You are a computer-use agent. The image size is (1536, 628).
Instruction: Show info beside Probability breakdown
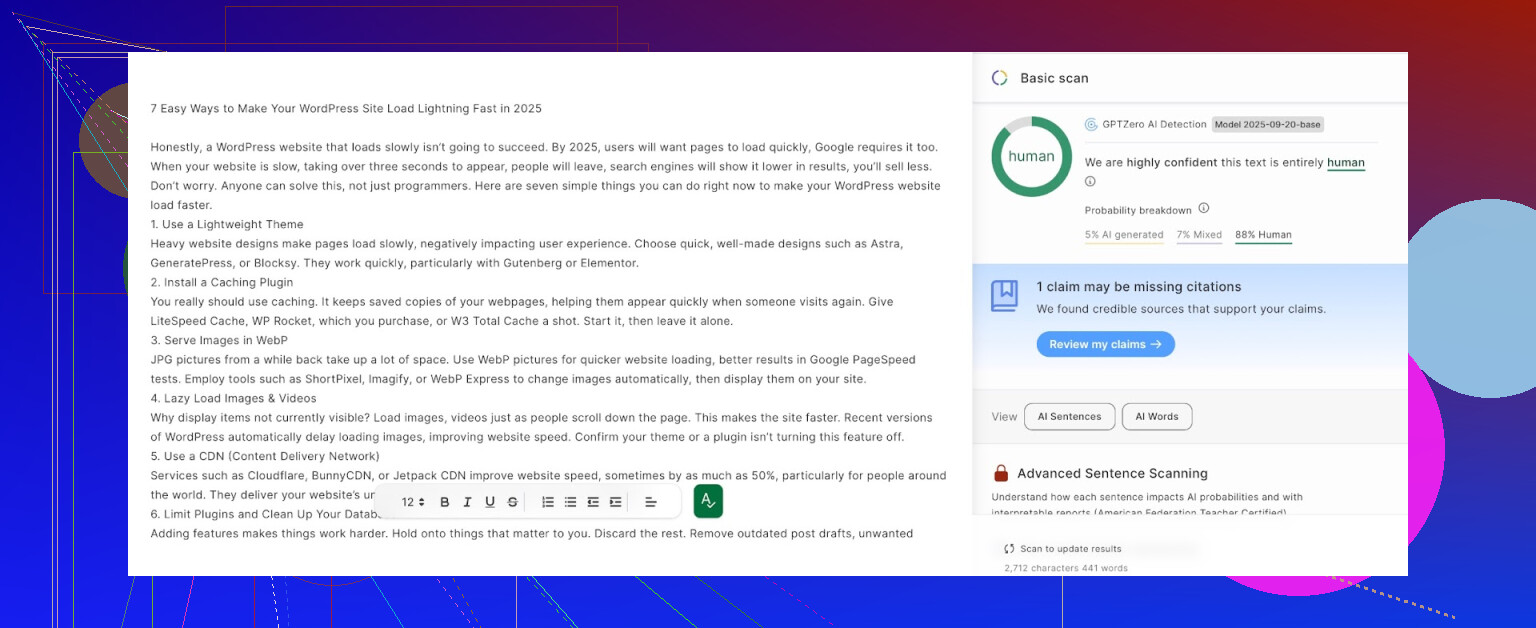point(1204,209)
